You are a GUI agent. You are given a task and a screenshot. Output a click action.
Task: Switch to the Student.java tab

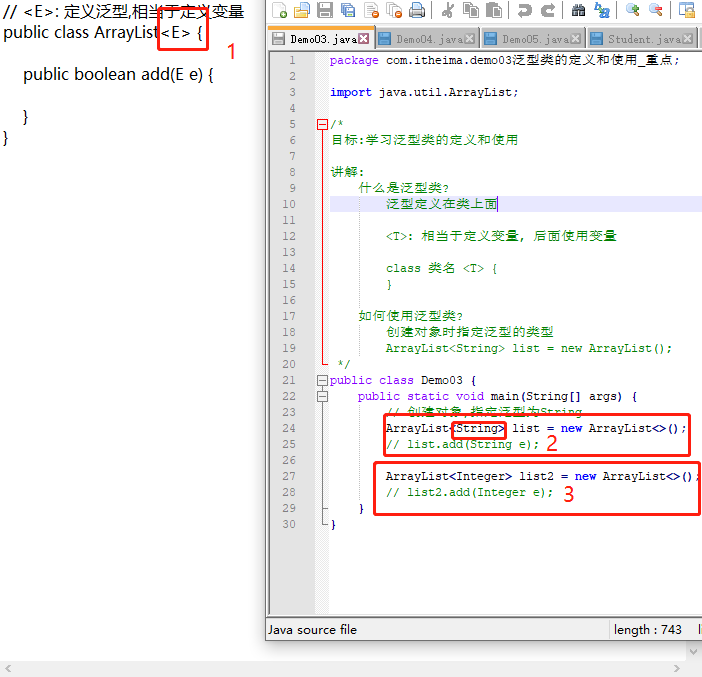[642, 39]
